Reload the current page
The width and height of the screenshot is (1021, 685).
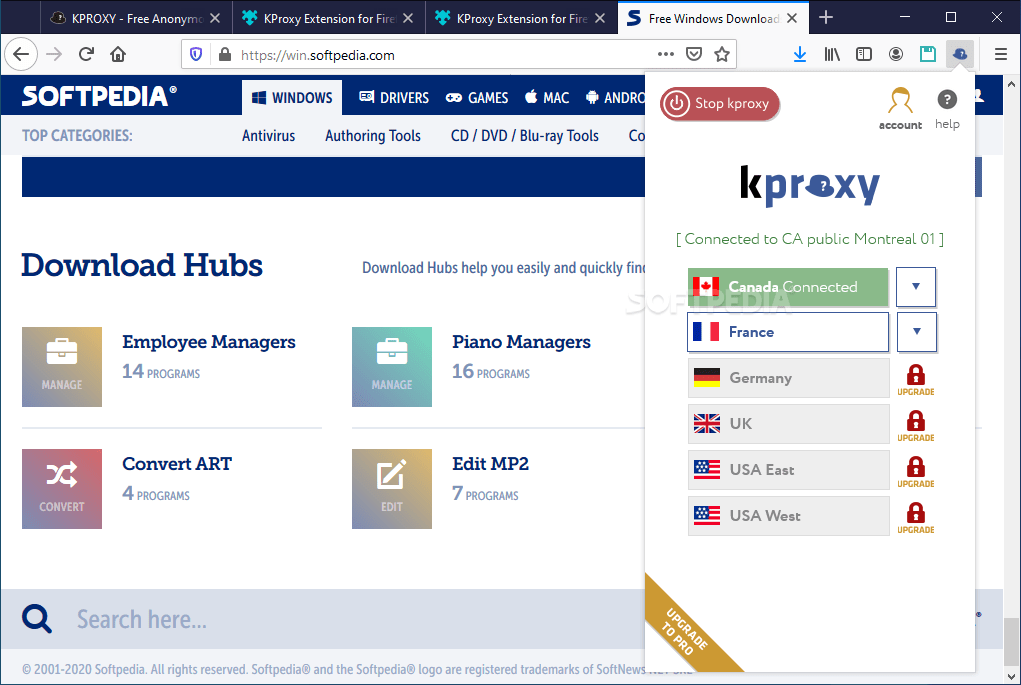[x=86, y=54]
